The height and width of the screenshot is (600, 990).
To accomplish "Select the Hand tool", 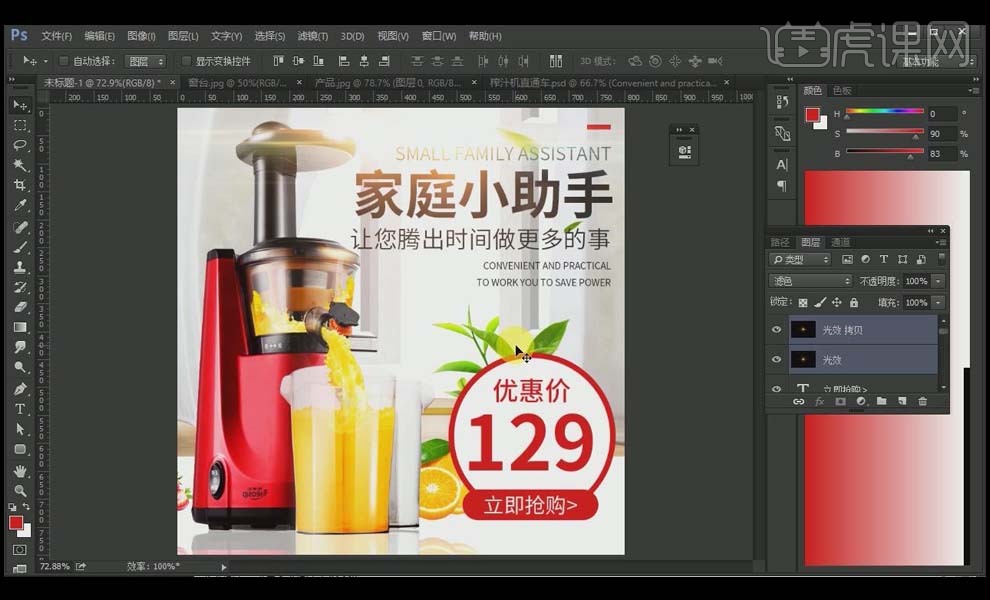I will [x=20, y=471].
